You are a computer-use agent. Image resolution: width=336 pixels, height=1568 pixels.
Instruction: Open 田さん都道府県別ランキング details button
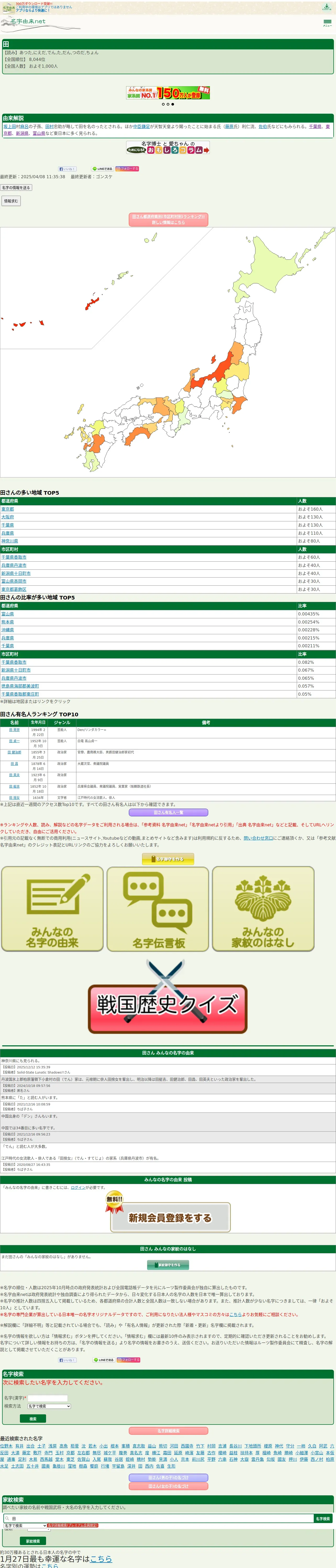[168, 220]
